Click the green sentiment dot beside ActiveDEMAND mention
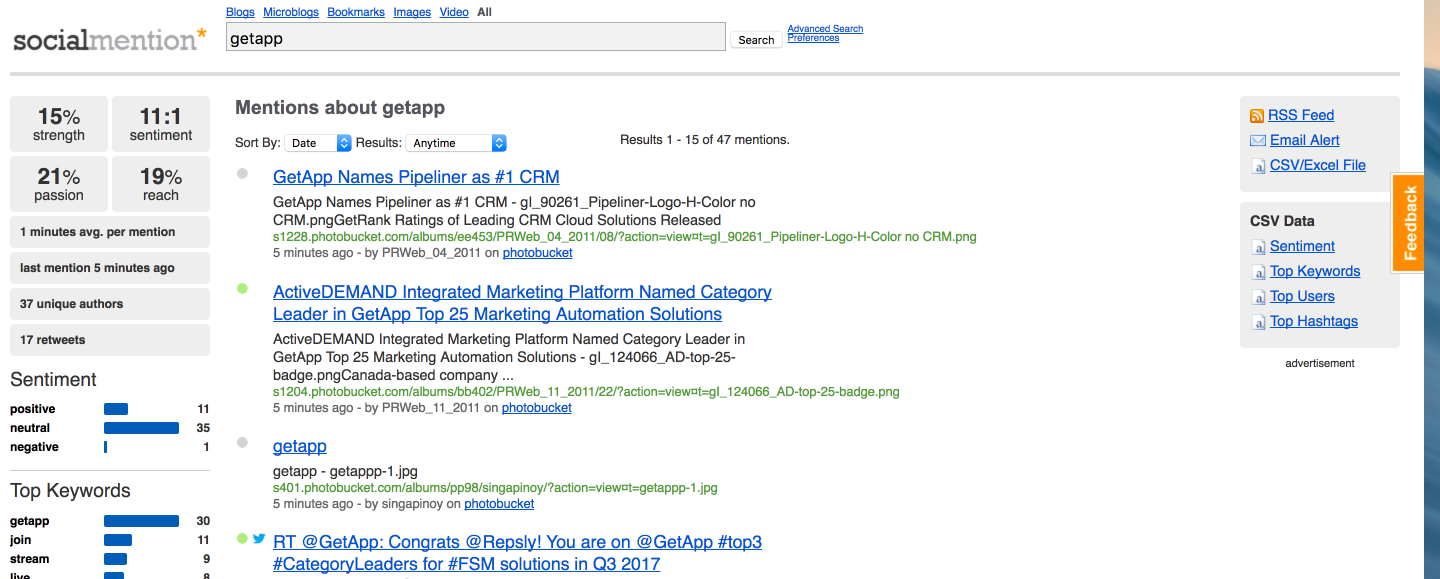The width and height of the screenshot is (1440, 579). (x=242, y=288)
